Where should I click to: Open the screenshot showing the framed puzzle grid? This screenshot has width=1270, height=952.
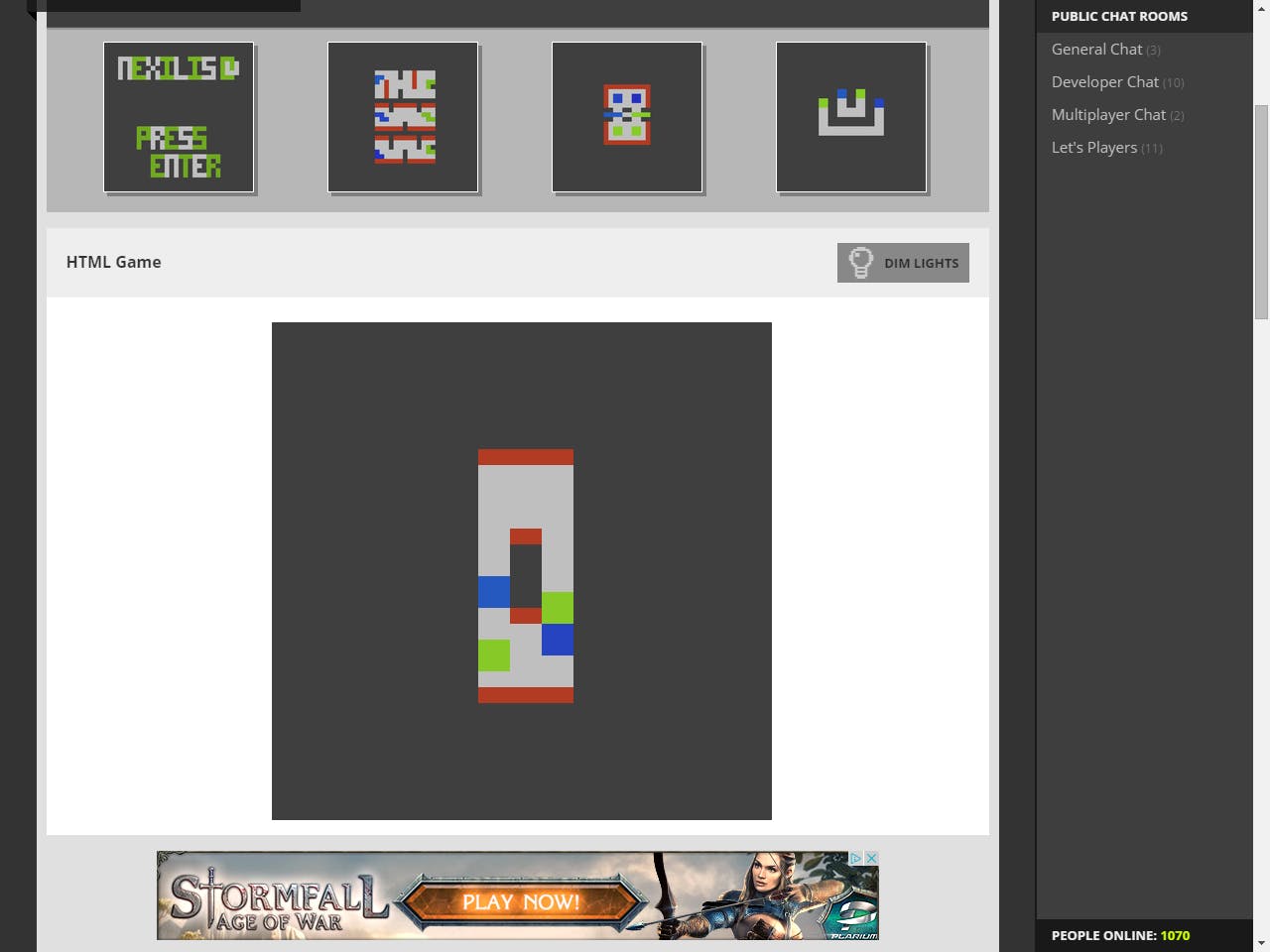pos(627,116)
